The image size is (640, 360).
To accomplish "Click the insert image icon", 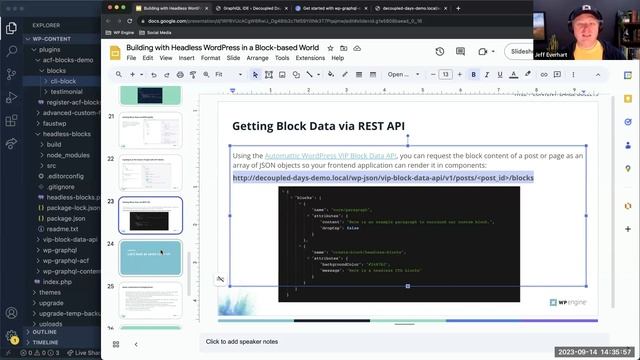I will [x=282, y=75].
